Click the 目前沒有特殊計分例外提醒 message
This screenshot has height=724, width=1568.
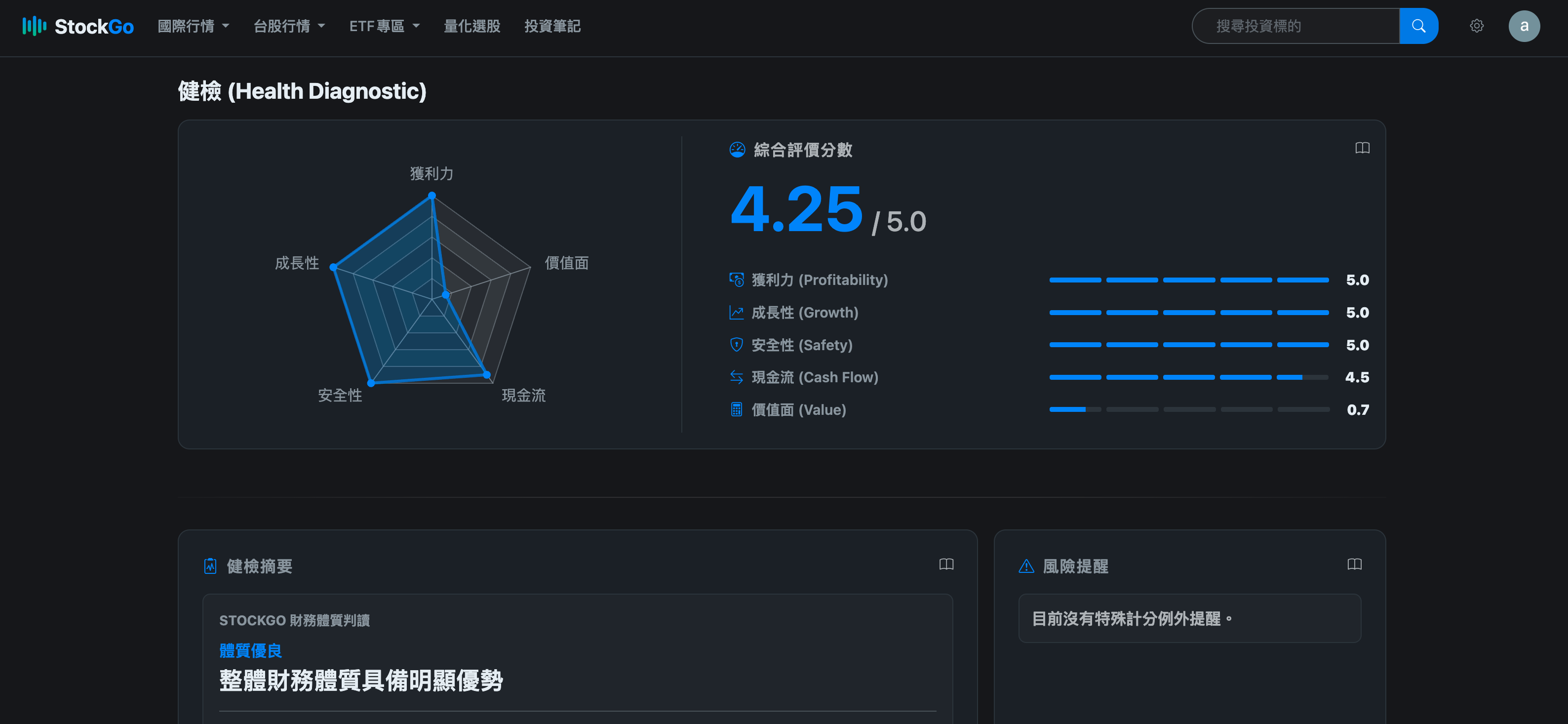click(1133, 619)
